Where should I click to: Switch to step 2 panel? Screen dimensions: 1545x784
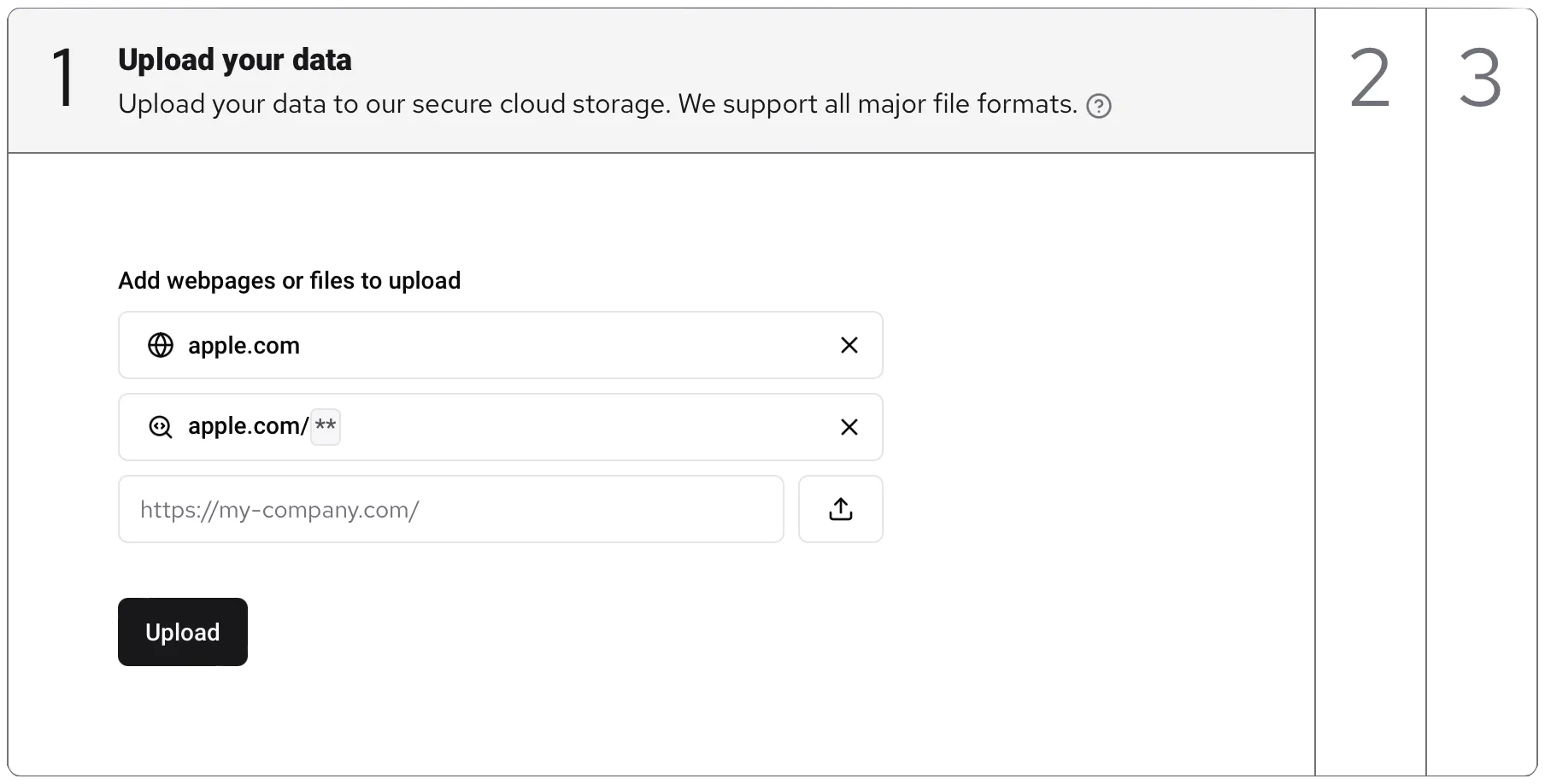1370,79
